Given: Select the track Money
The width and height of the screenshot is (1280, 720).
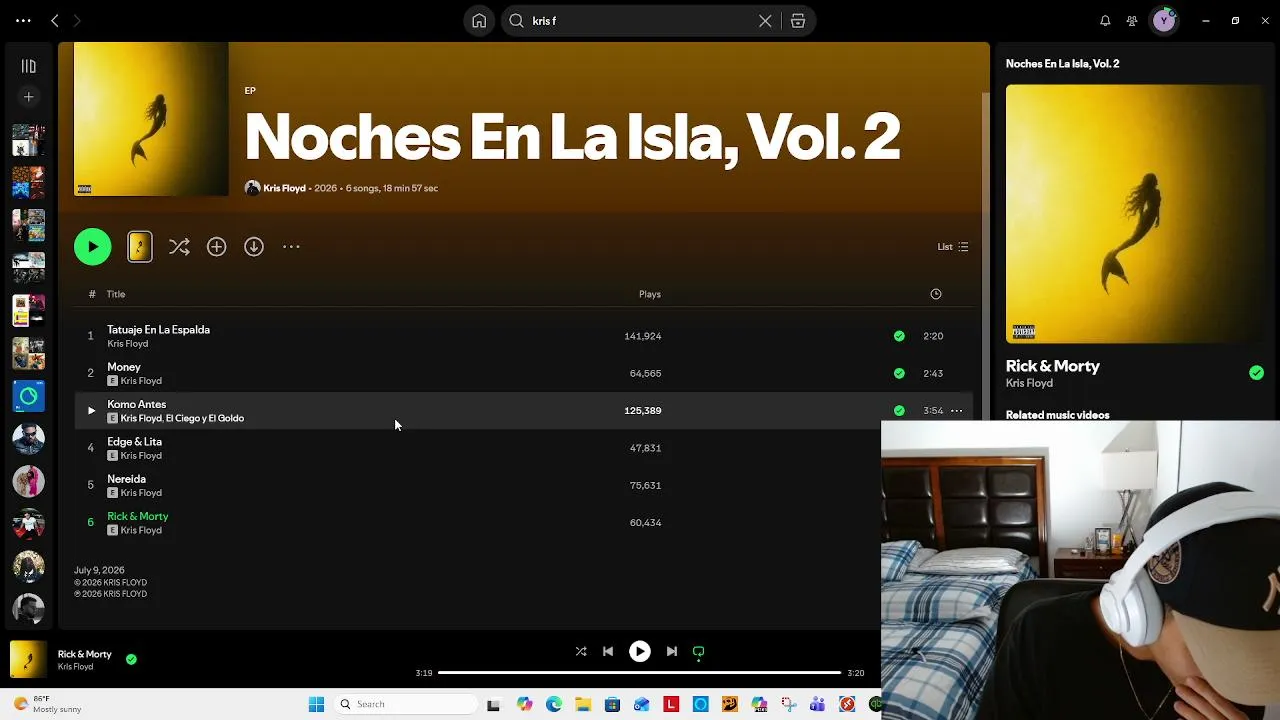Looking at the screenshot, I should tap(124, 367).
